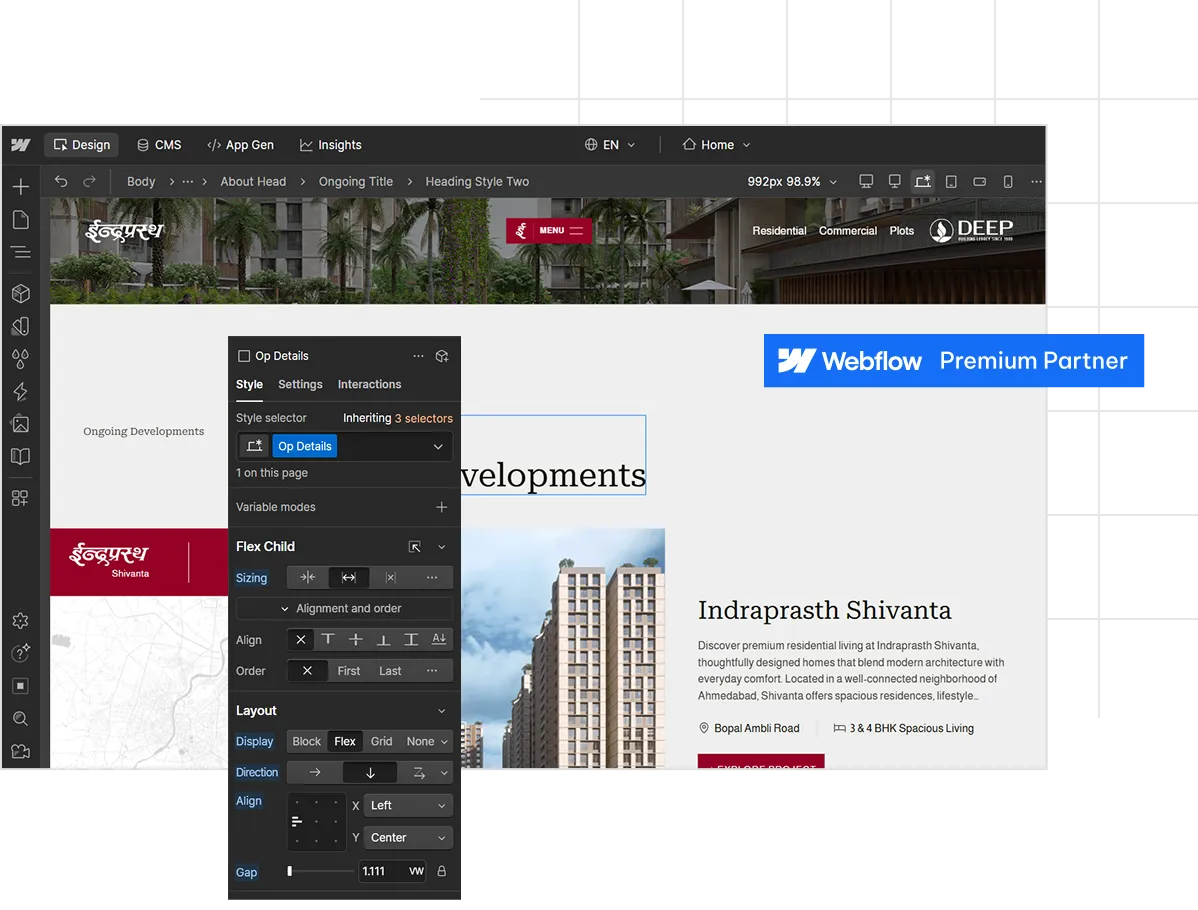Click the Webflow logo icon
The height and width of the screenshot is (910, 1198).
(21, 144)
